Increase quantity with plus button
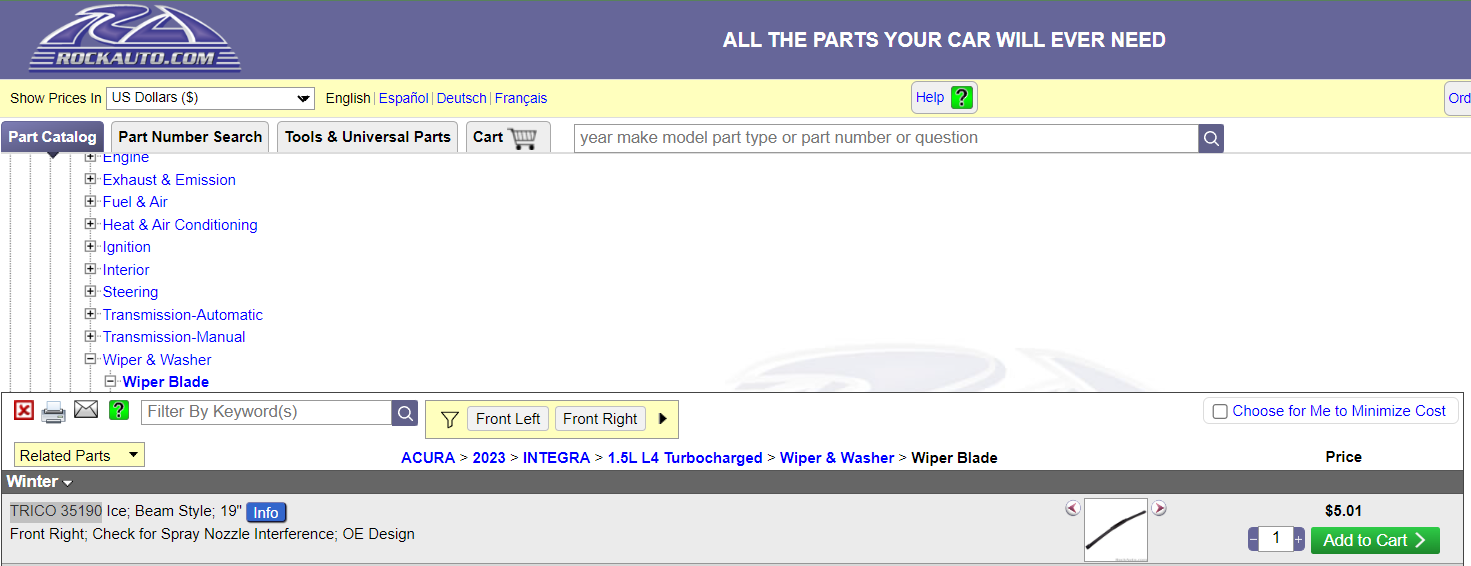The width and height of the screenshot is (1471, 566). (x=1299, y=540)
